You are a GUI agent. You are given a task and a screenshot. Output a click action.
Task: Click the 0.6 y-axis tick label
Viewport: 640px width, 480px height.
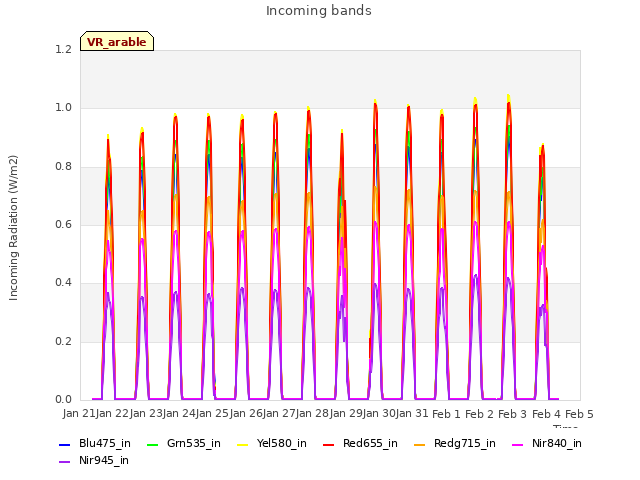[63, 224]
